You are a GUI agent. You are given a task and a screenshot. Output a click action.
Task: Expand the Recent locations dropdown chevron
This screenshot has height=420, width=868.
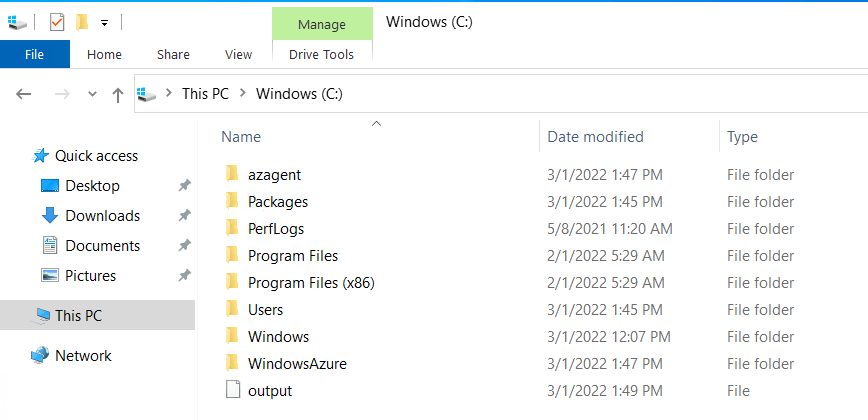click(92, 94)
